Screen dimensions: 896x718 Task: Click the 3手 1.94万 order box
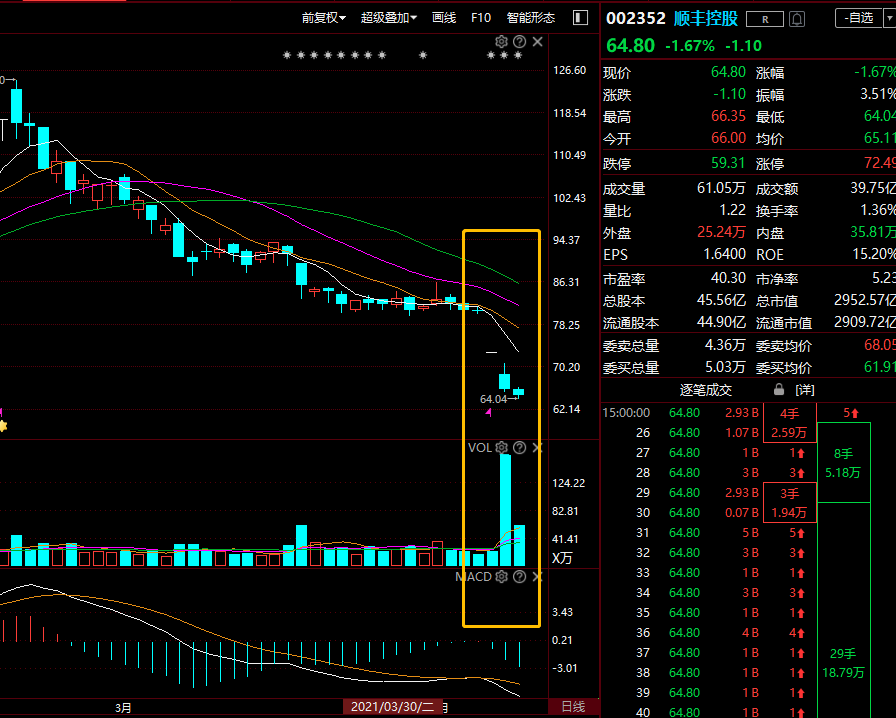point(790,502)
